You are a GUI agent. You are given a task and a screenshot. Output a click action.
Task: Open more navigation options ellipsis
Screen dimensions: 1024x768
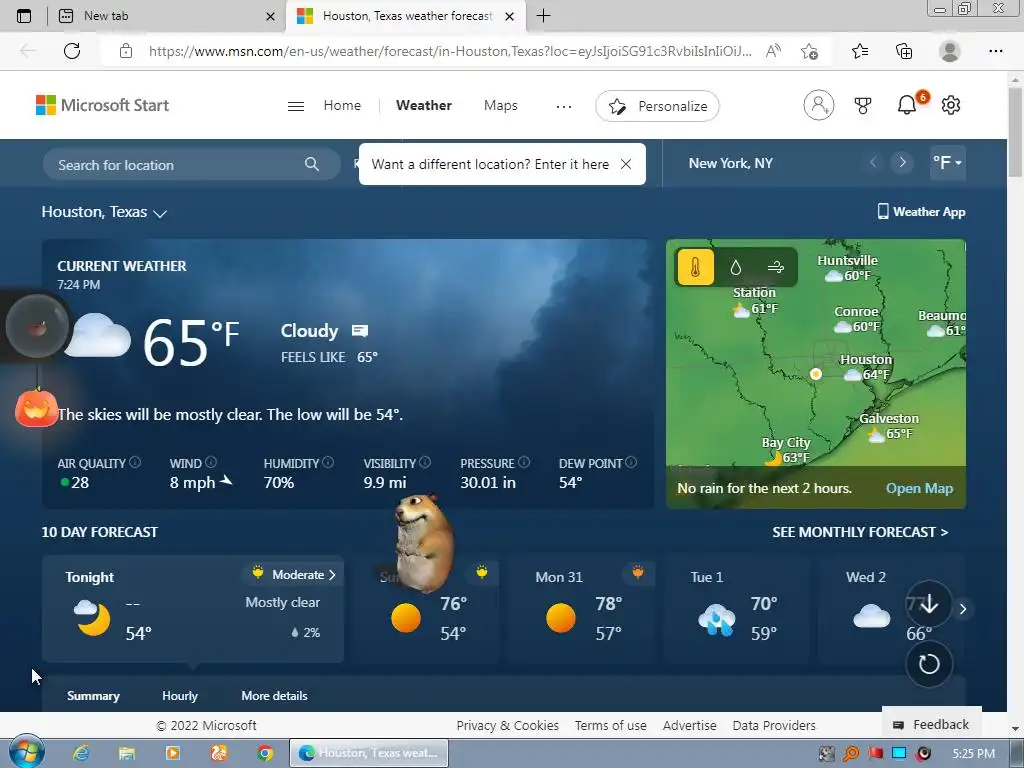(x=564, y=106)
